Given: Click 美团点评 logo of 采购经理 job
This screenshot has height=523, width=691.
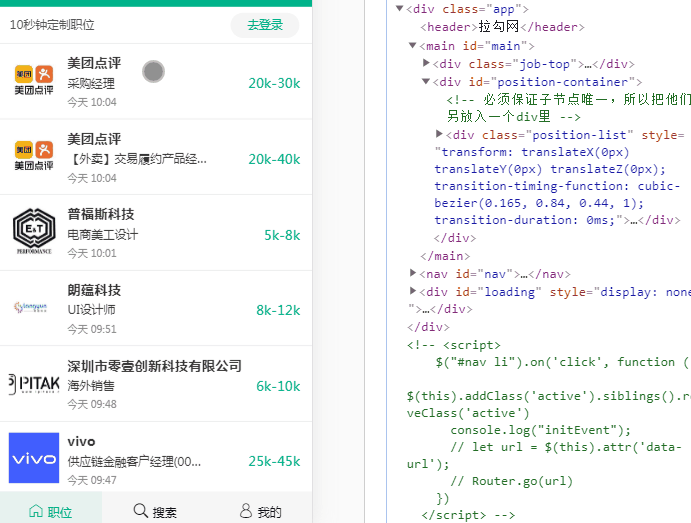Looking at the screenshot, I should pyautogui.click(x=34, y=80).
